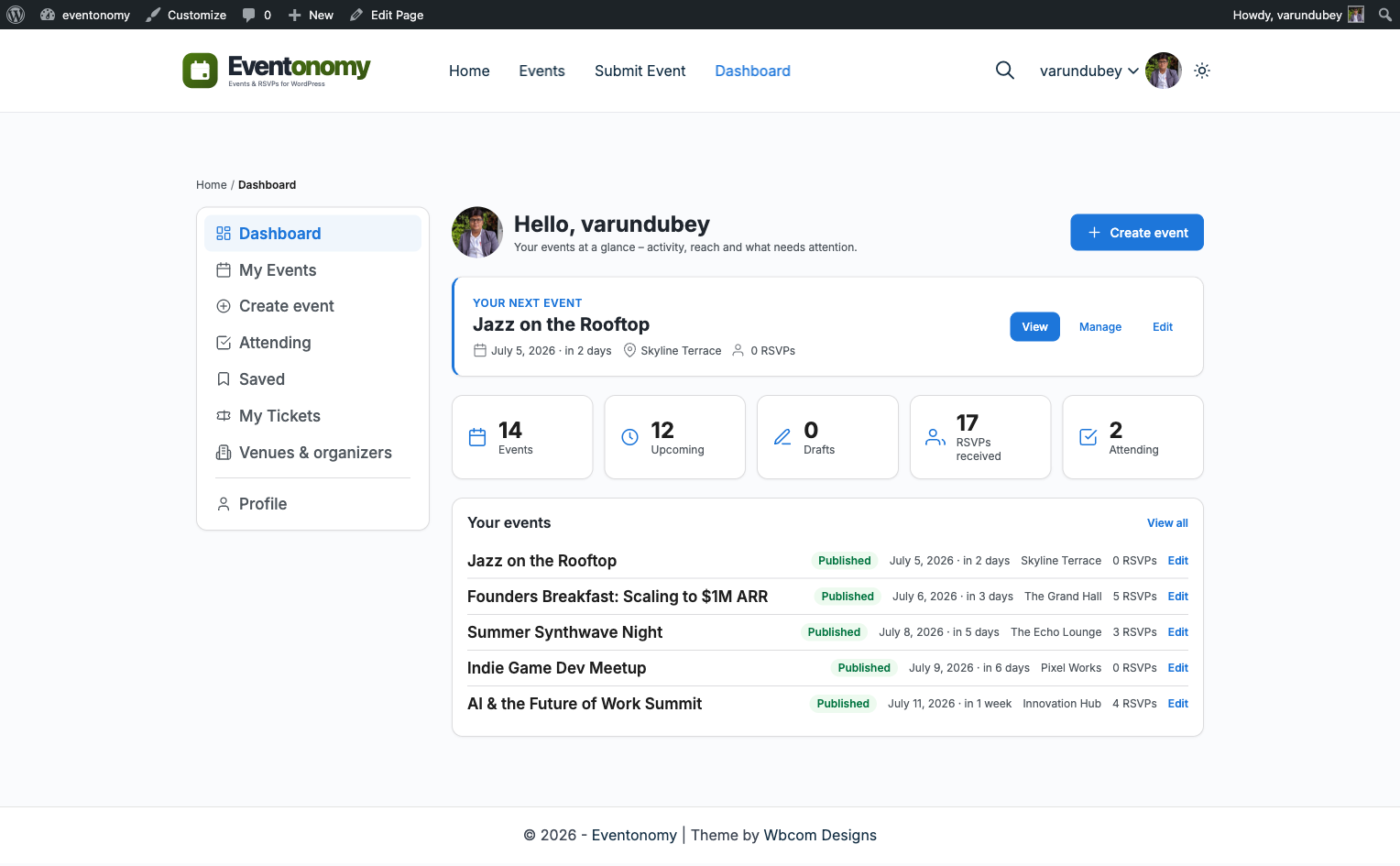The image size is (1400, 866).
Task: Open Venues & organizers in sidebar
Action: [x=312, y=453]
